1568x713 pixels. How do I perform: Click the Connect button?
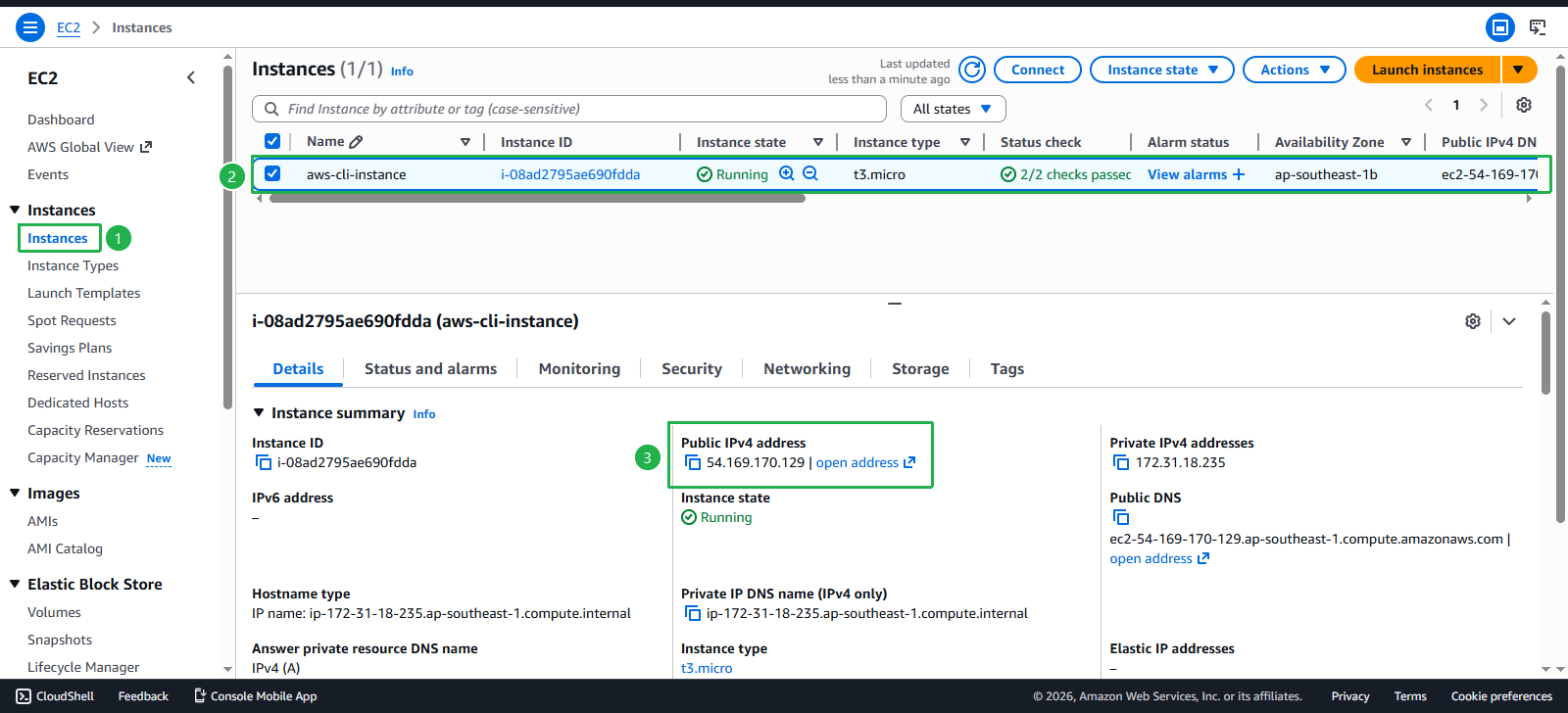click(1038, 70)
